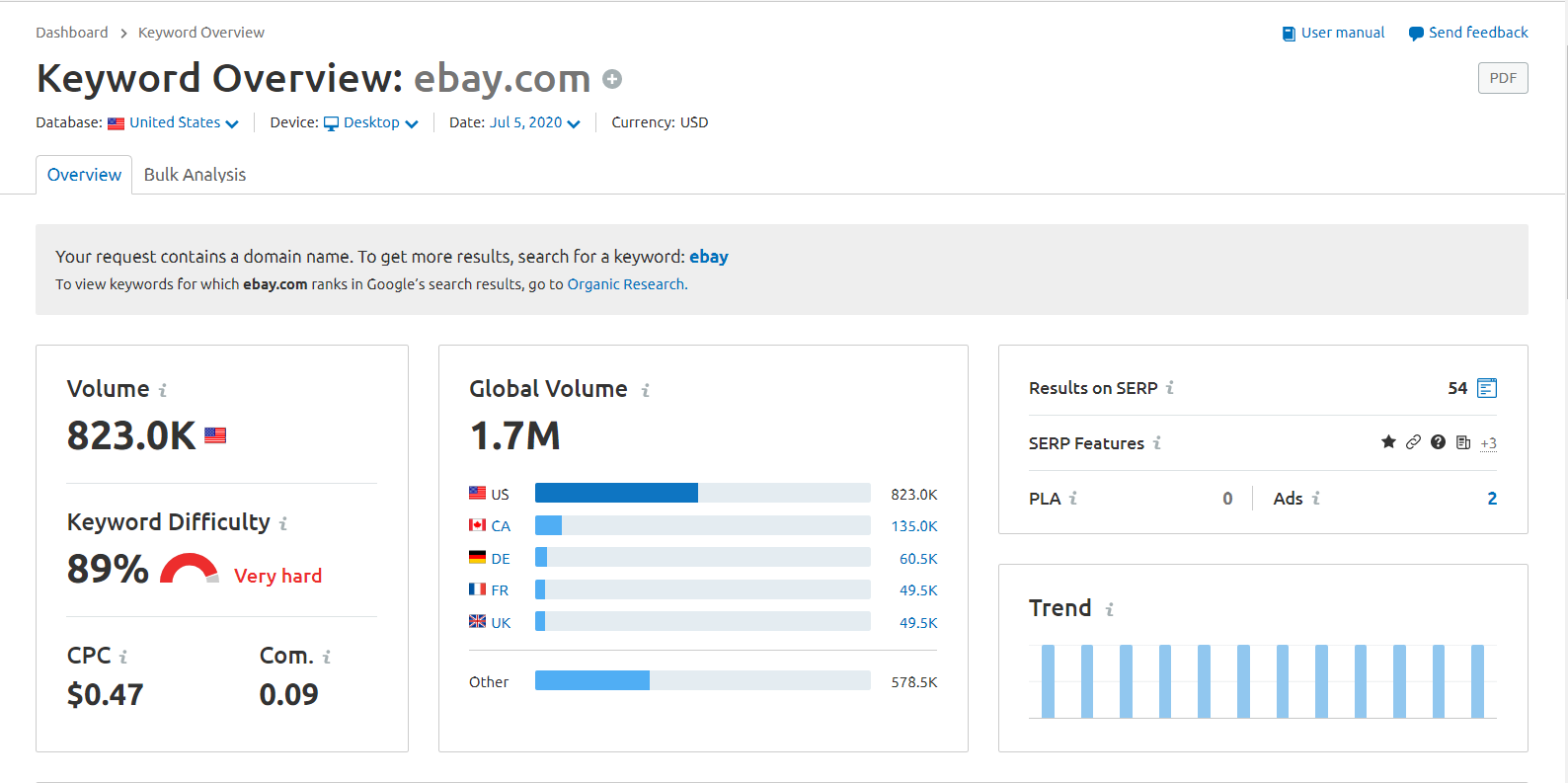Click the PLA value 0
Viewport: 1568px width, 783px height.
click(1227, 499)
